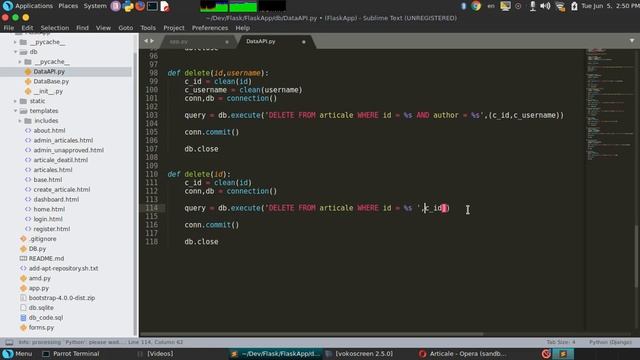Click the README.md file icon

click(23, 258)
